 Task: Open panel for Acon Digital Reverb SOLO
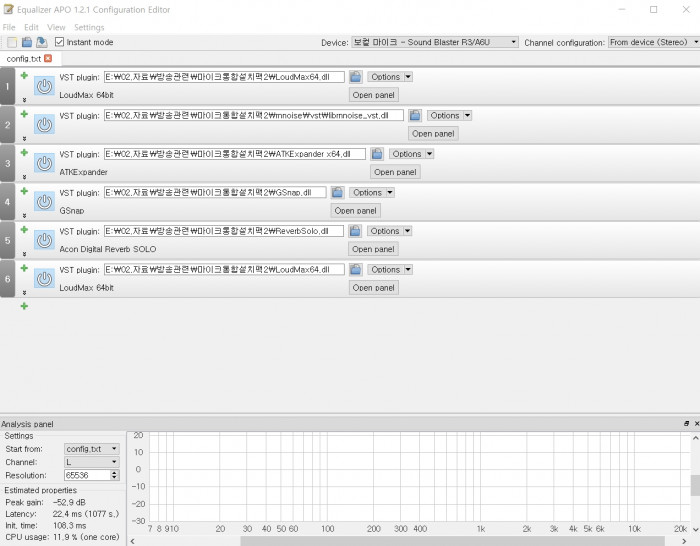(x=374, y=249)
